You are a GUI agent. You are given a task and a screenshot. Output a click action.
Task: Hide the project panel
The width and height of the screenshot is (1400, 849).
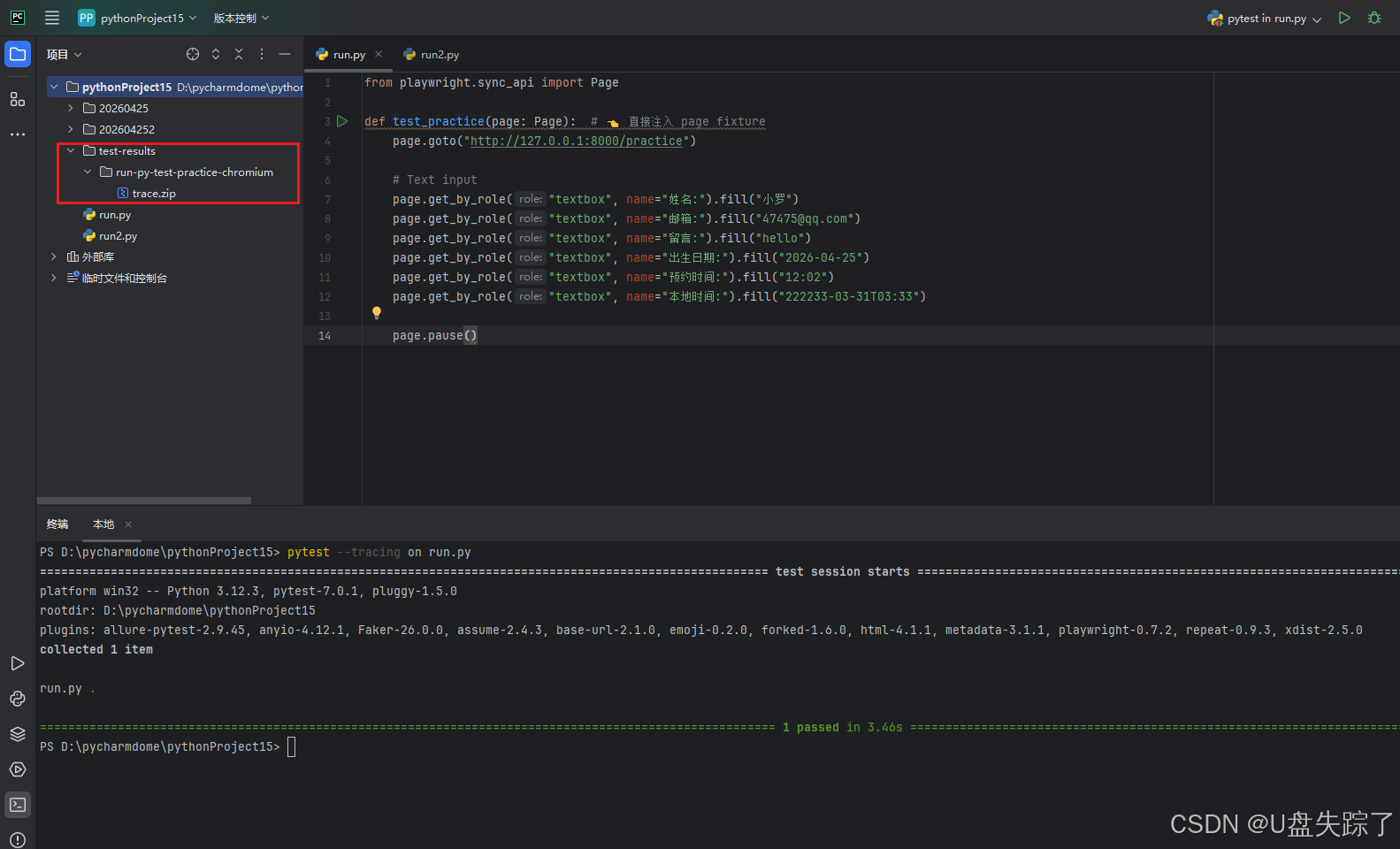point(285,54)
